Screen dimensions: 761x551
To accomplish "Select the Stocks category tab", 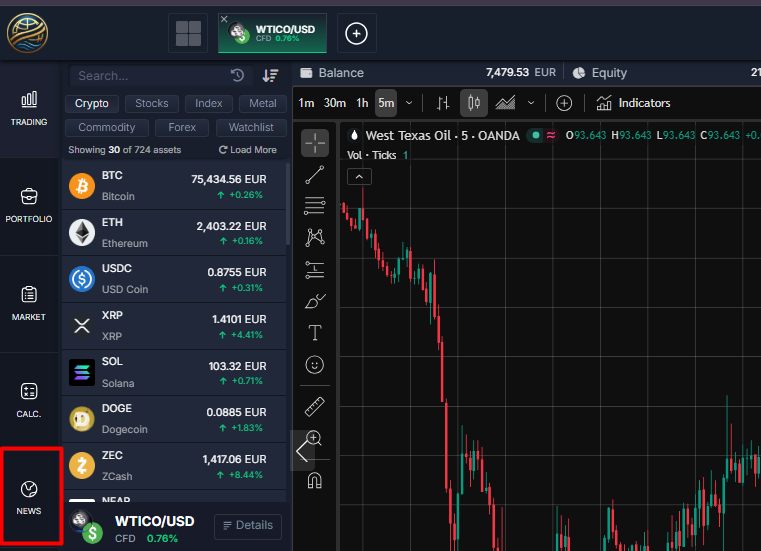I will click(x=152, y=103).
